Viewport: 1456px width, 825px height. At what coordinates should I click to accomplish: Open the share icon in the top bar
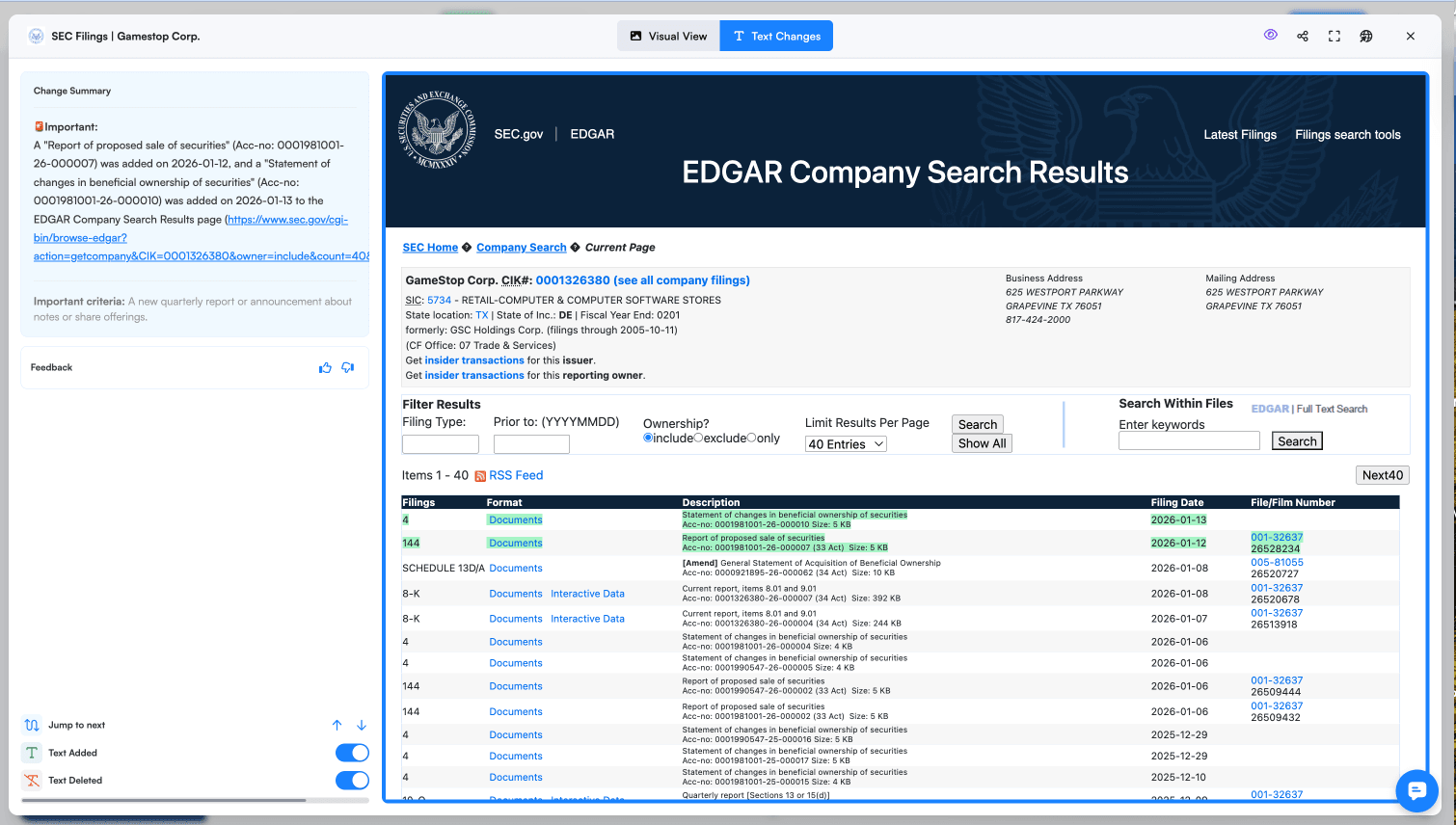1303,35
